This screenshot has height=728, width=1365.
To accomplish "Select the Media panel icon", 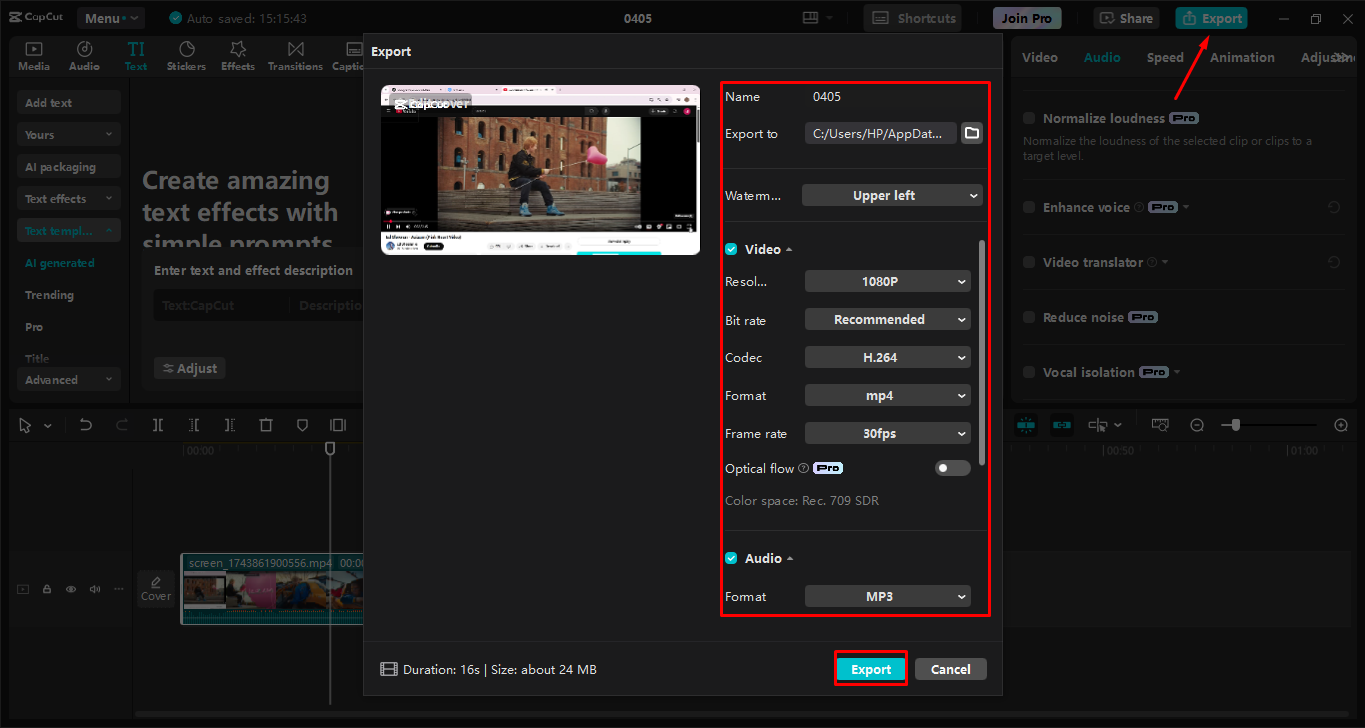I will pos(33,55).
